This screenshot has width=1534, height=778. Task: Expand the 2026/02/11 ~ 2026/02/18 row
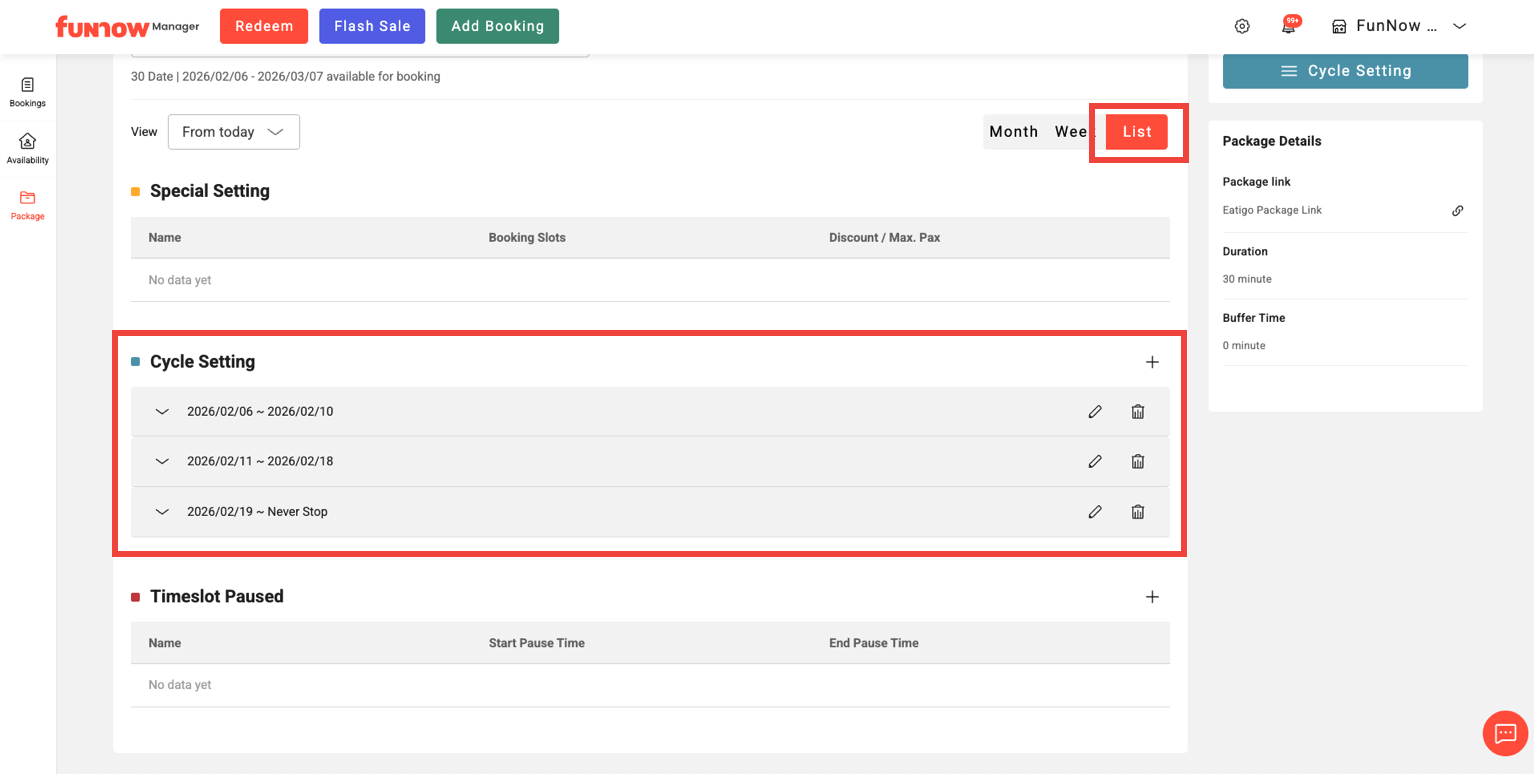coord(162,462)
